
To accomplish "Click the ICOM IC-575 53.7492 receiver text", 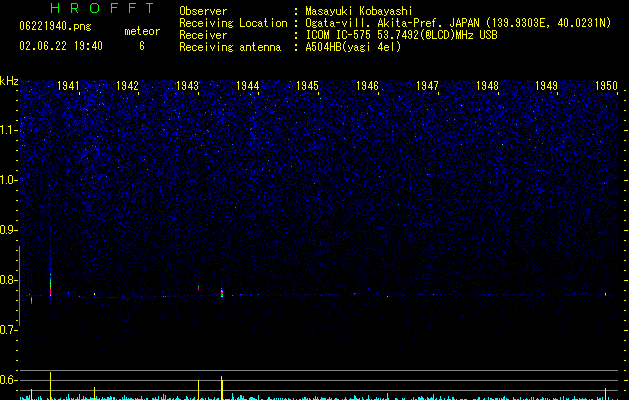I will tap(401, 35).
